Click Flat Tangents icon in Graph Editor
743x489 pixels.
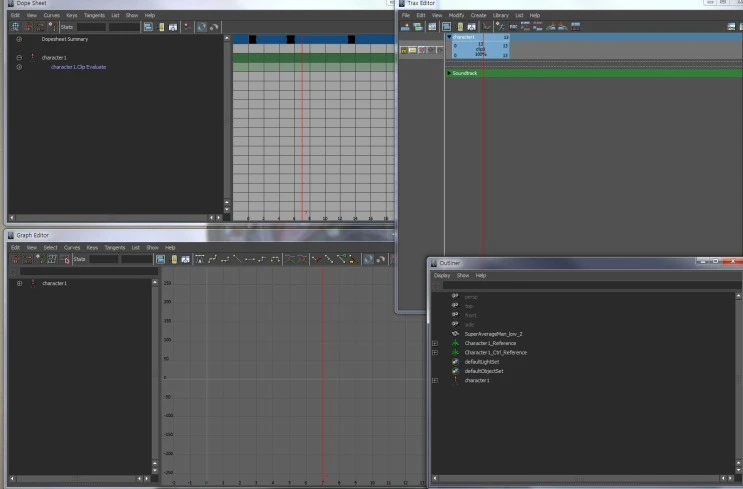[250, 259]
